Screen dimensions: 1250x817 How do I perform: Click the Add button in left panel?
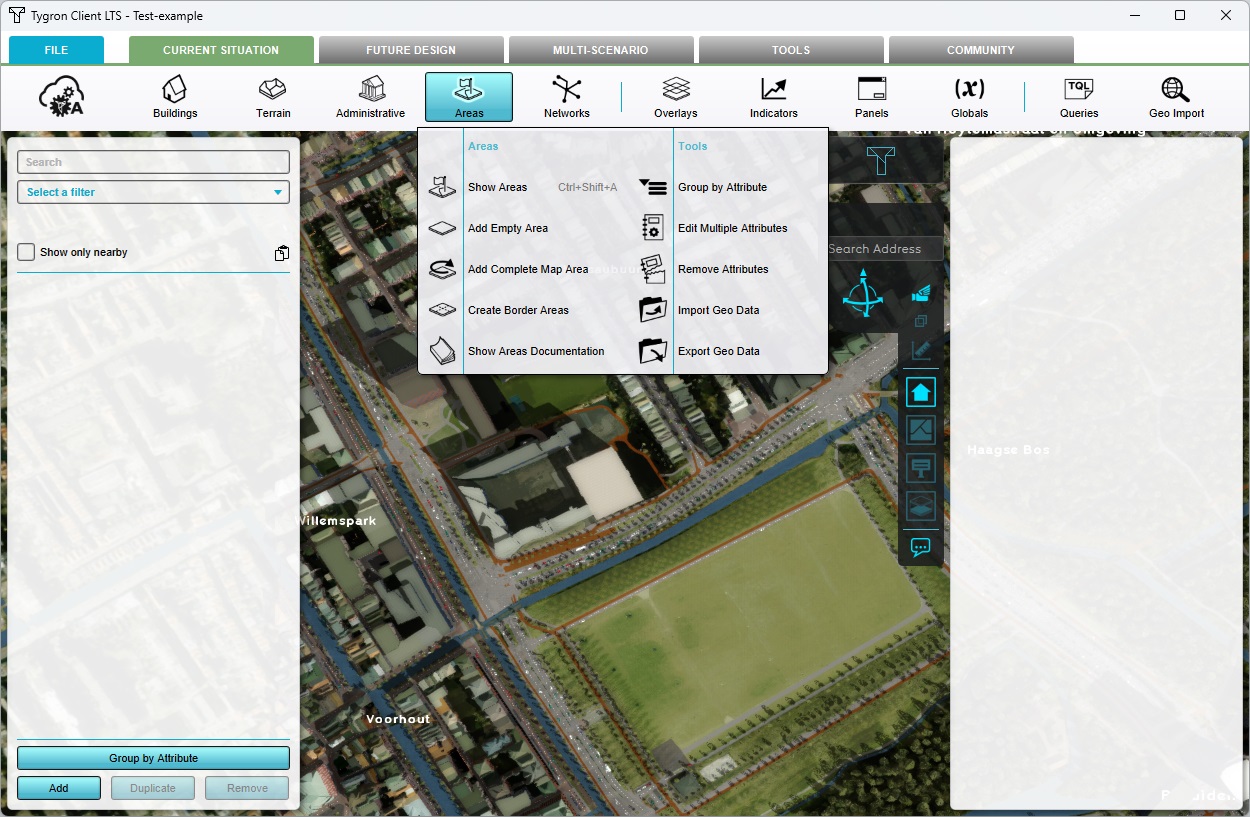point(59,788)
